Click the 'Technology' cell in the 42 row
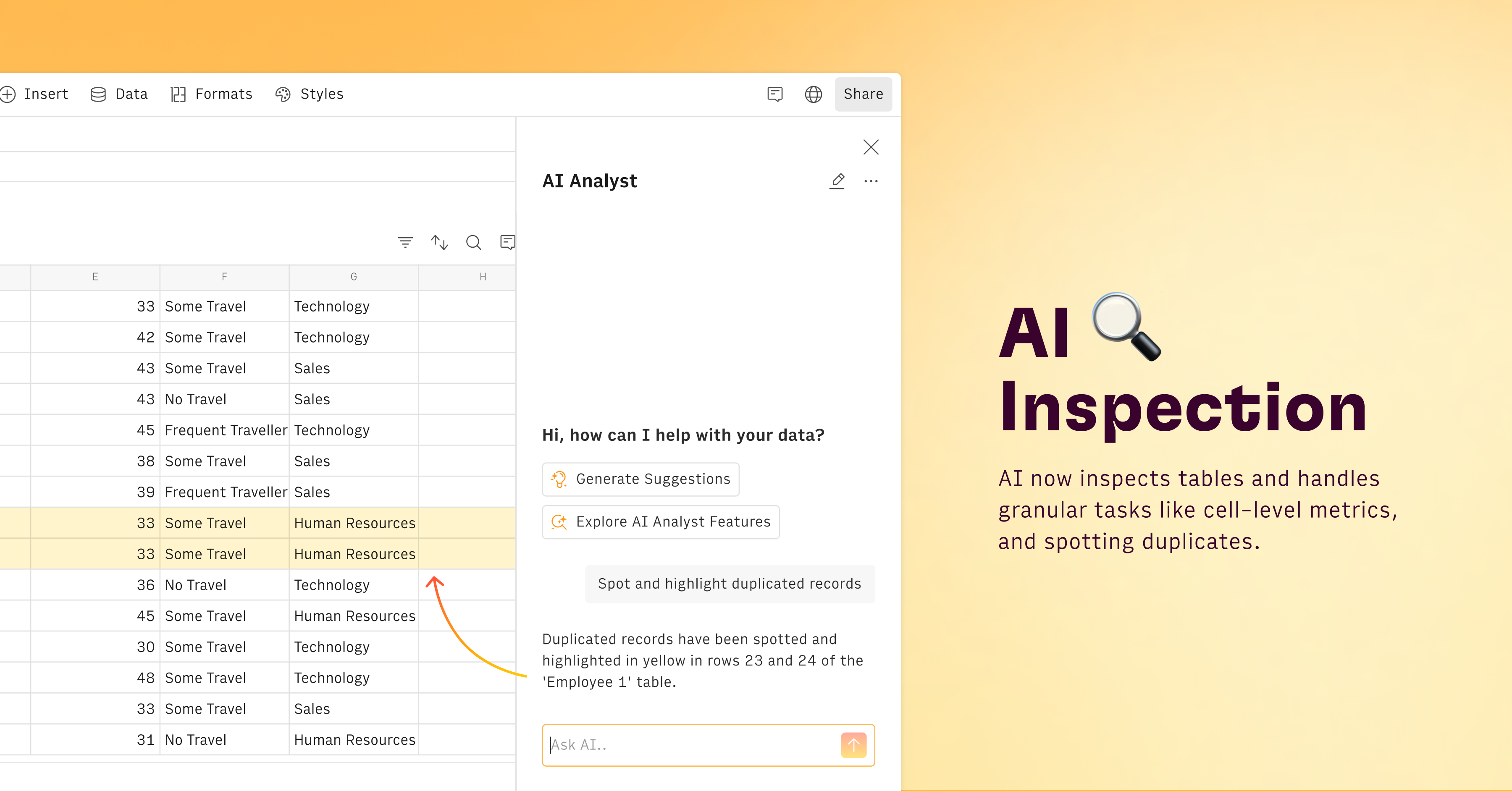Screen dimensions: 1512x791 353,337
